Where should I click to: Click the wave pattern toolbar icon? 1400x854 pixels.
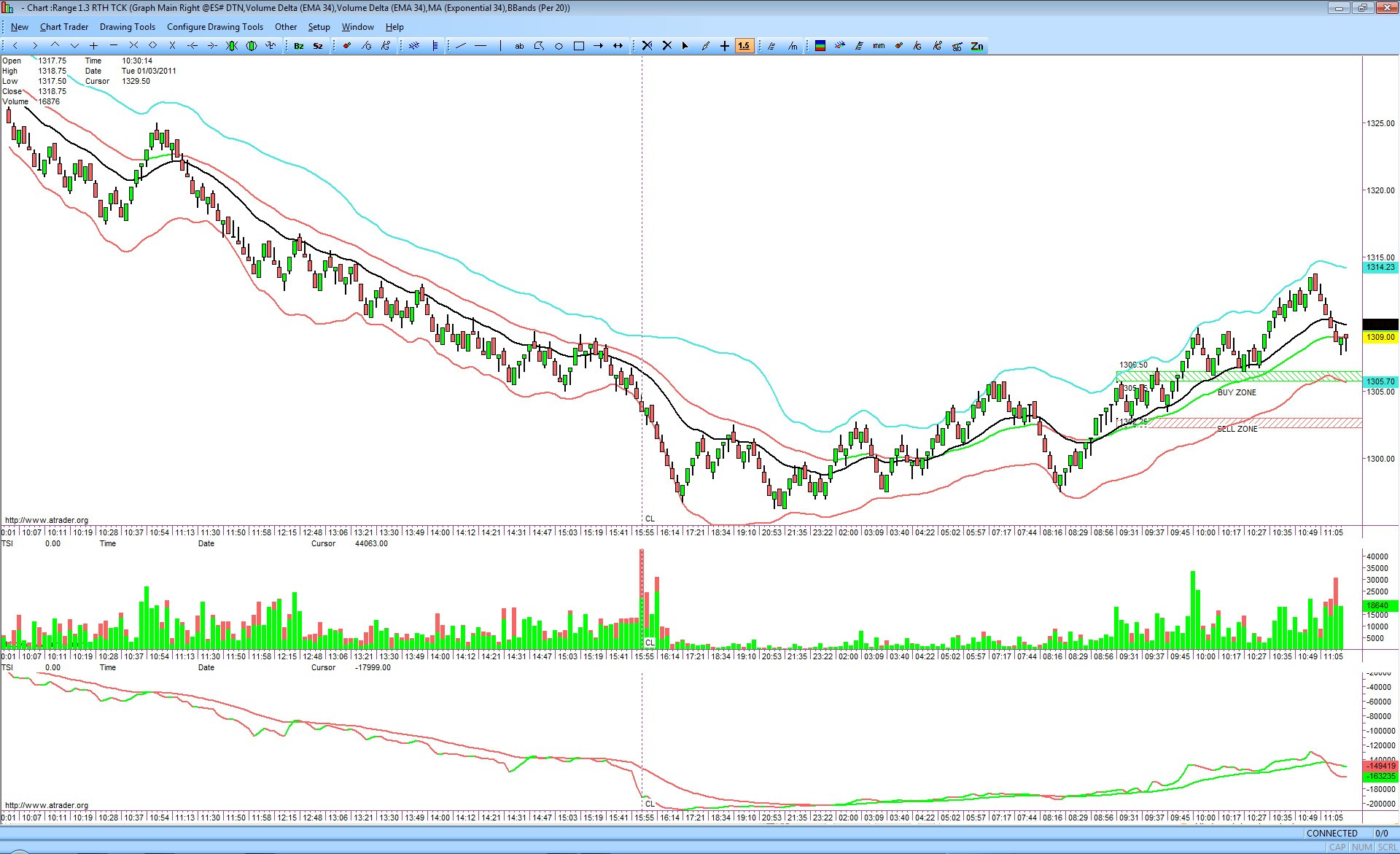[271, 46]
